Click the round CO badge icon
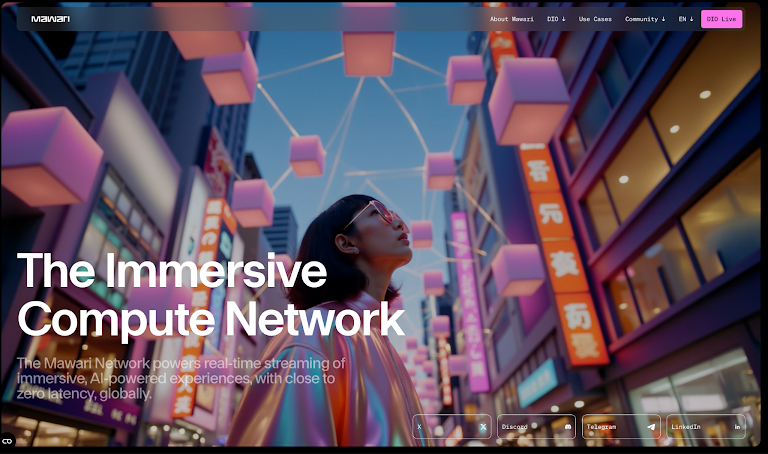Viewport: 768px width, 454px height. click(x=7, y=441)
